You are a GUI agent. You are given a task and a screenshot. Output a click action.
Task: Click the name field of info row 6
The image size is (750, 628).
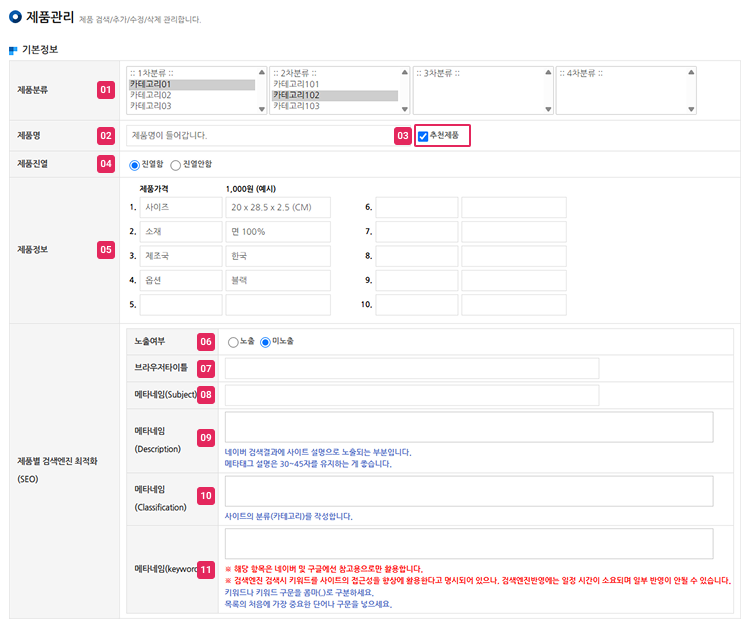pos(417,208)
